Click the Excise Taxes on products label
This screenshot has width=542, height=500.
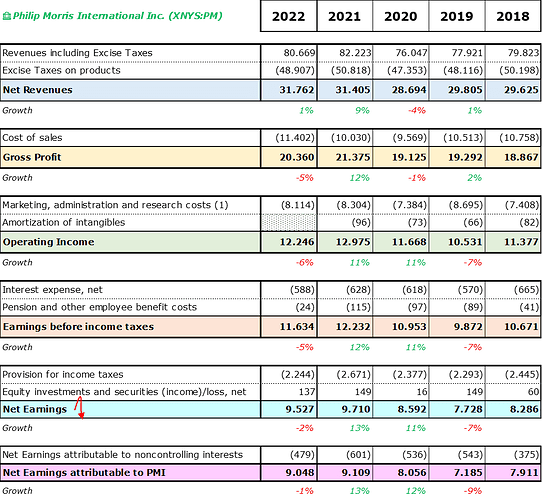[x=62, y=71]
